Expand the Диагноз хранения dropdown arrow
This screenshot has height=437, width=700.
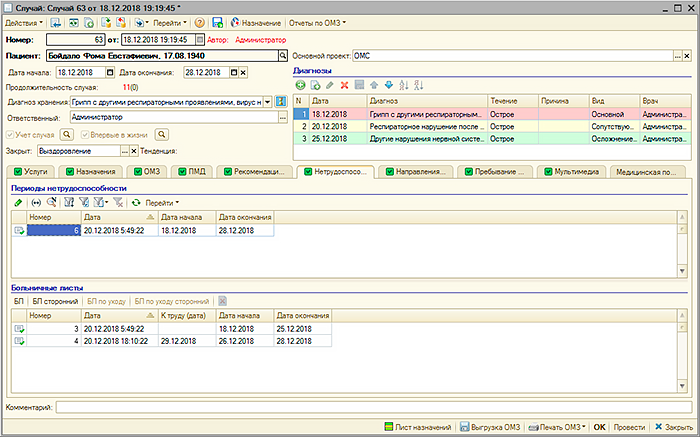pos(266,102)
